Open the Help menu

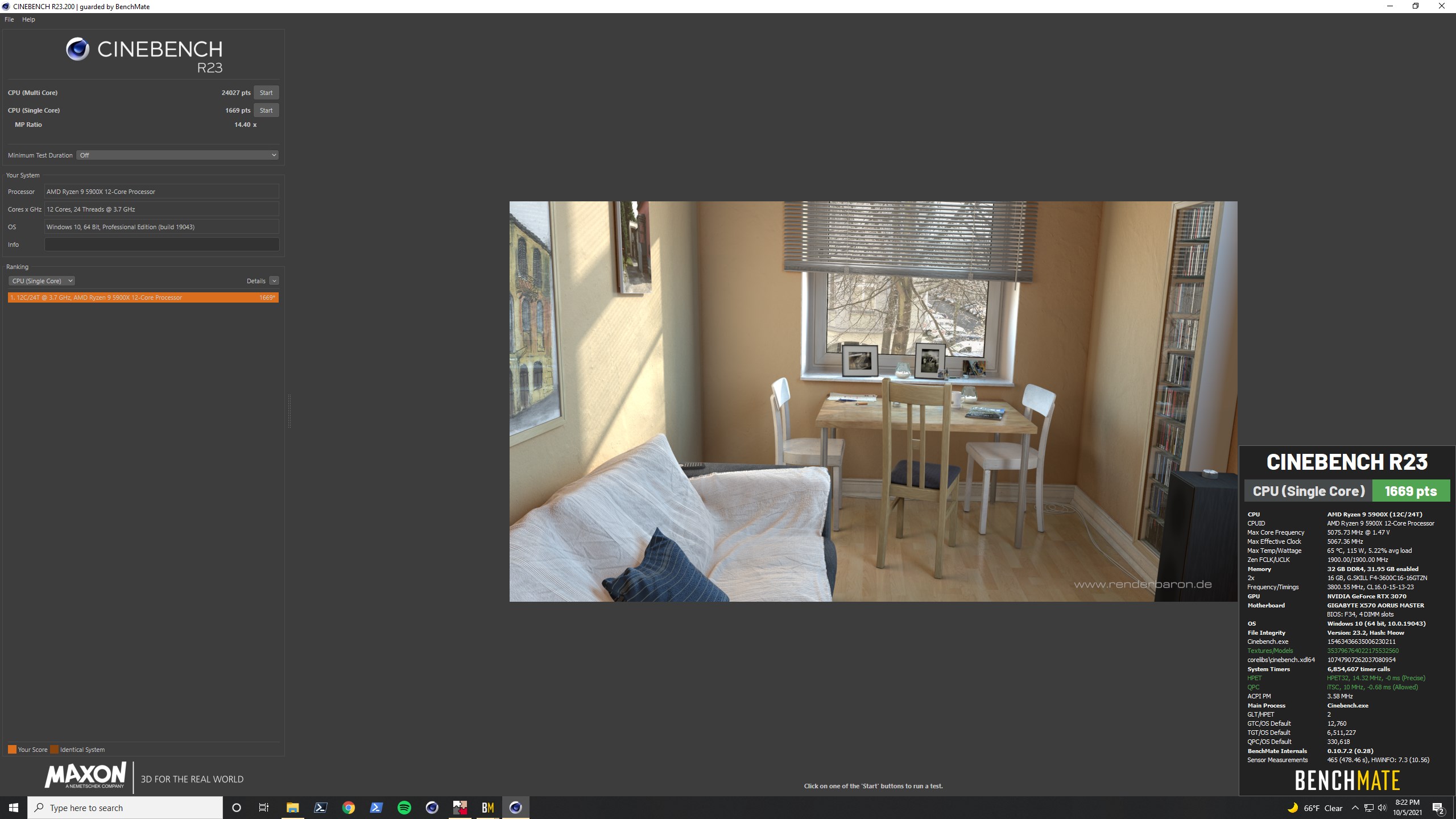(x=28, y=19)
